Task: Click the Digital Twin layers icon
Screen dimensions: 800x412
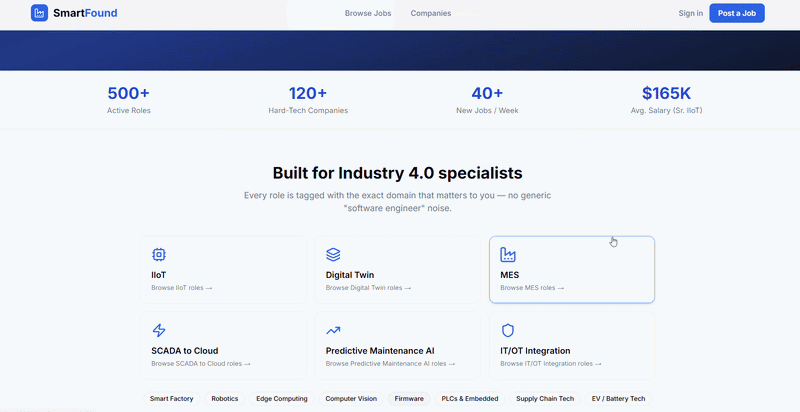Action: 333,254
